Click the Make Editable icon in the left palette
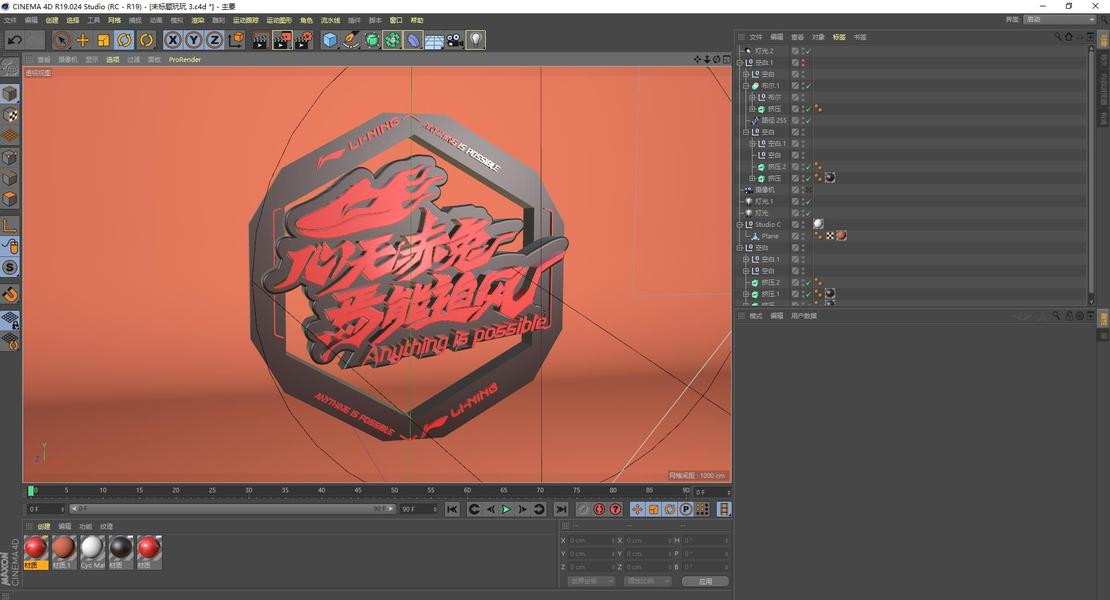 tap(9, 68)
